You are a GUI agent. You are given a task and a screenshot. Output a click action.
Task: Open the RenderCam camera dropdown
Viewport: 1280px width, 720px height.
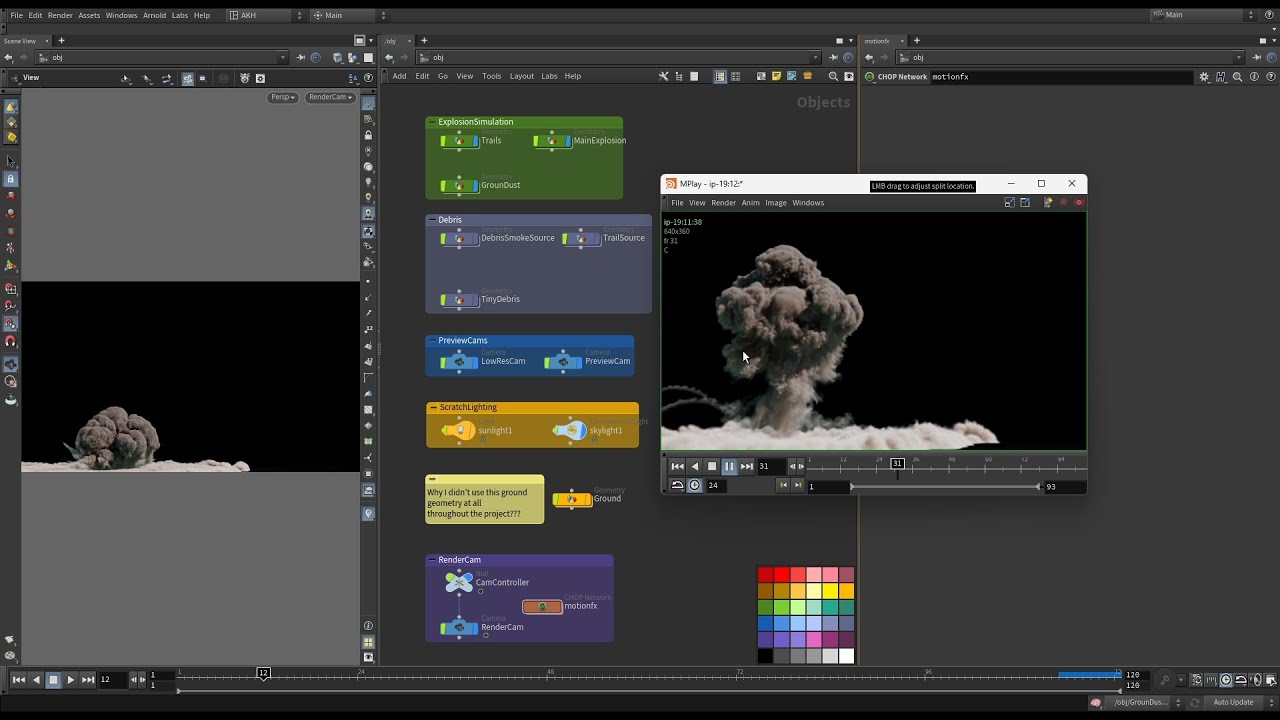(x=331, y=97)
